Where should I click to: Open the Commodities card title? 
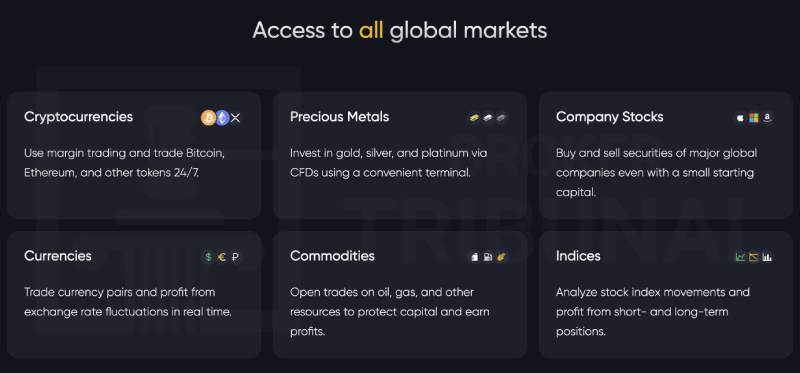click(x=332, y=256)
